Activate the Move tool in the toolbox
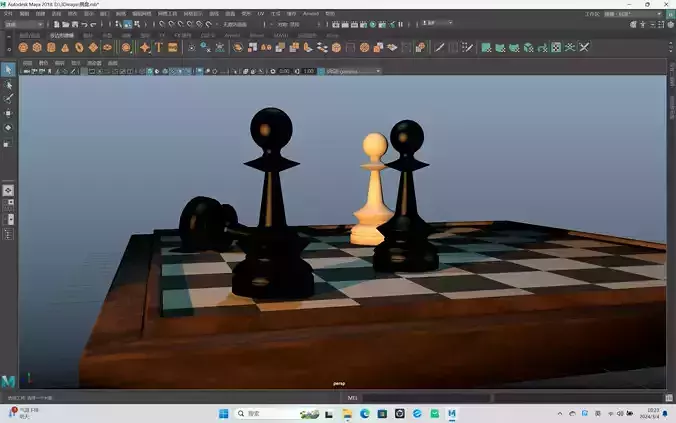Screen dimensions: 676x423 coord(8,113)
